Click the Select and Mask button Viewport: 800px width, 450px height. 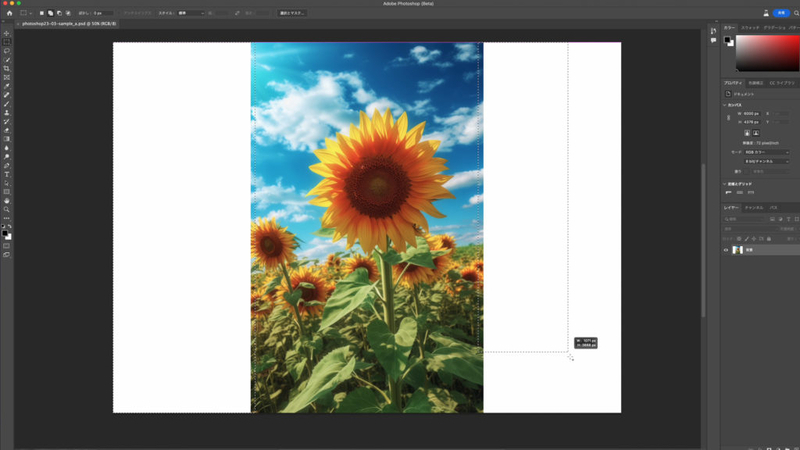(292, 13)
